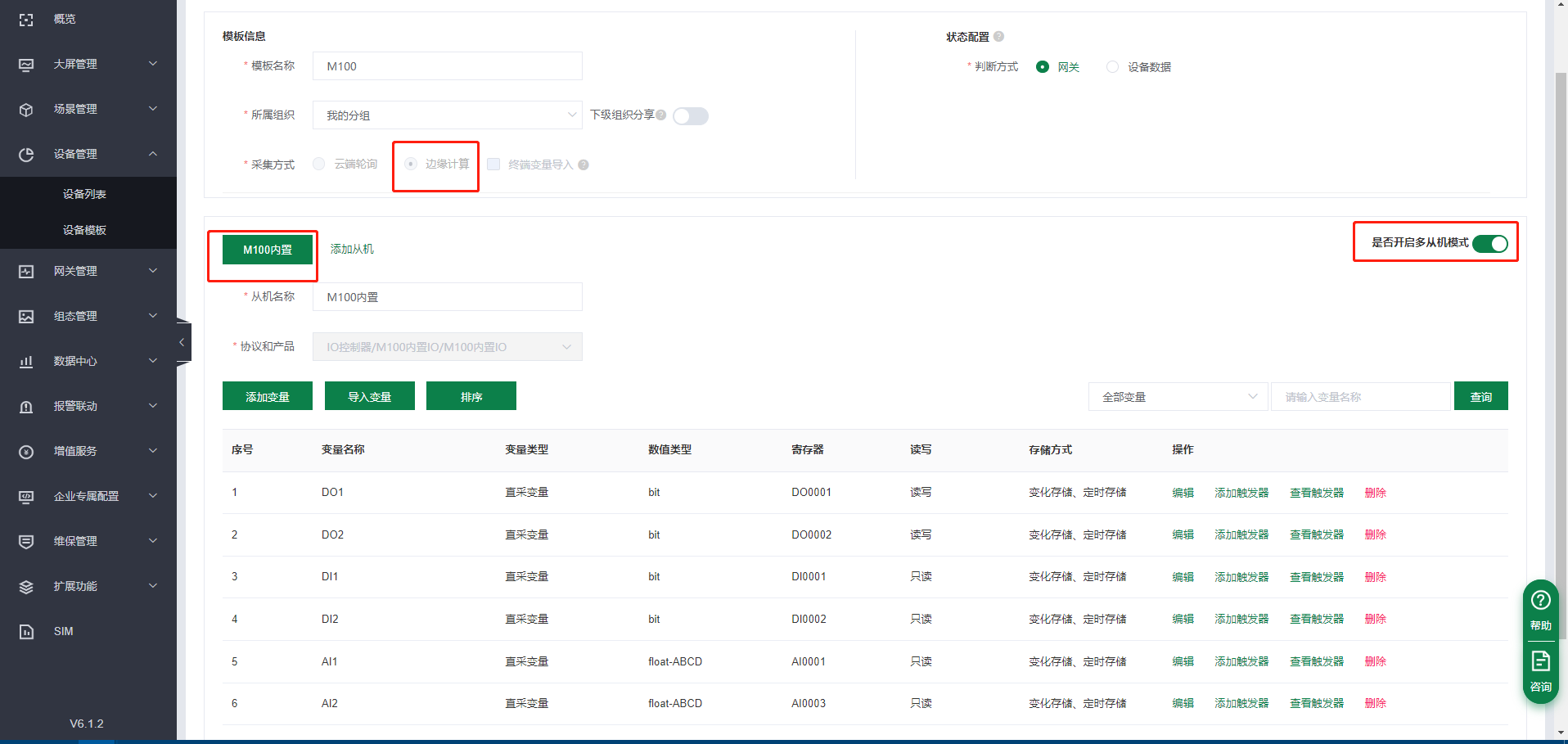Click the 数据中心 bar chart icon

point(26,361)
